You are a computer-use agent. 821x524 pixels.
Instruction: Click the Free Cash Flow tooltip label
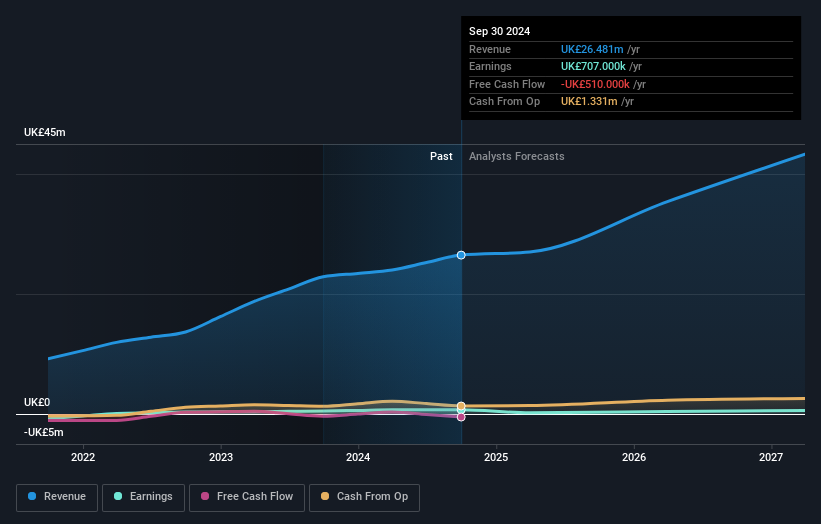[507, 84]
